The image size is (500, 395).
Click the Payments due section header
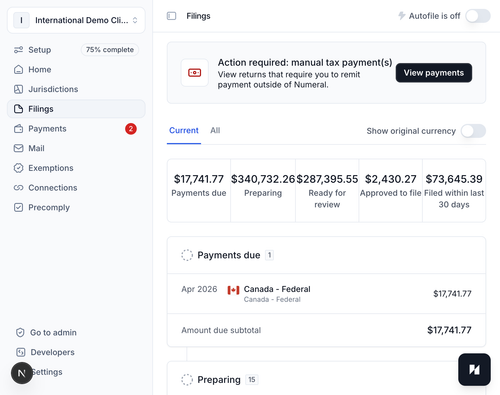pos(326,255)
